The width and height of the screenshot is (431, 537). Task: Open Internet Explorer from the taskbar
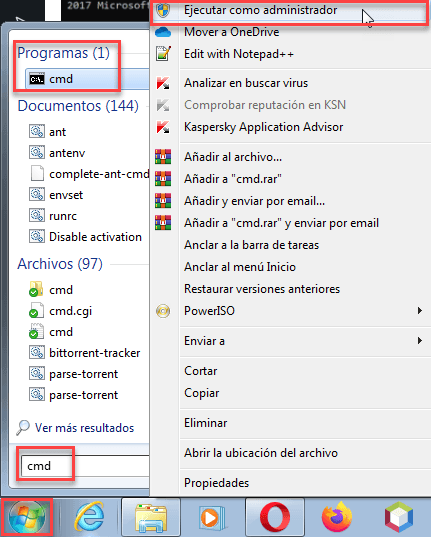tap(89, 517)
